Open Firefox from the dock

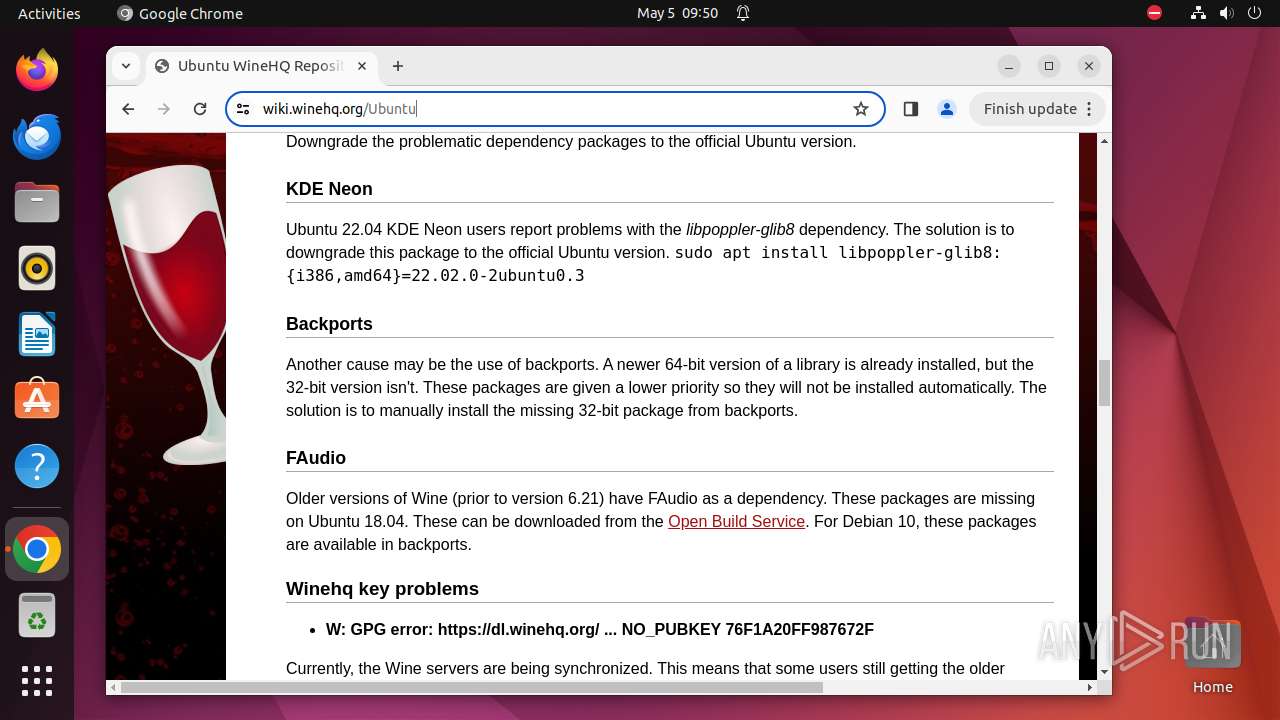(37, 71)
